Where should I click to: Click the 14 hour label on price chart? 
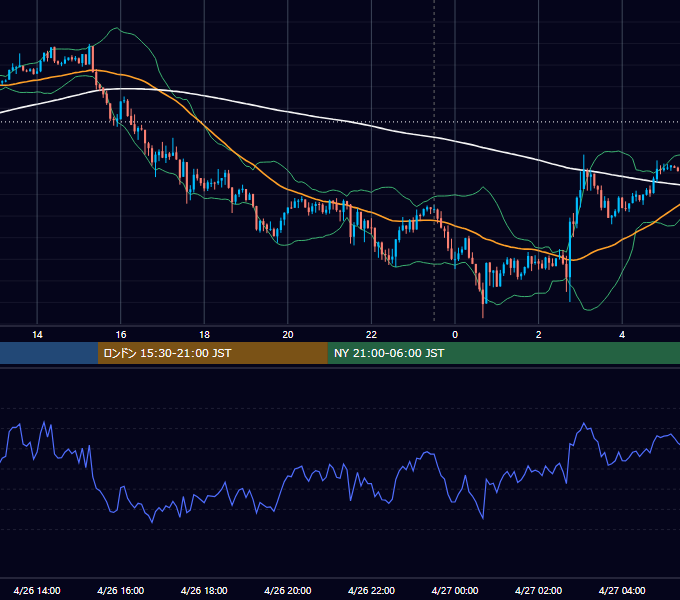point(37,335)
